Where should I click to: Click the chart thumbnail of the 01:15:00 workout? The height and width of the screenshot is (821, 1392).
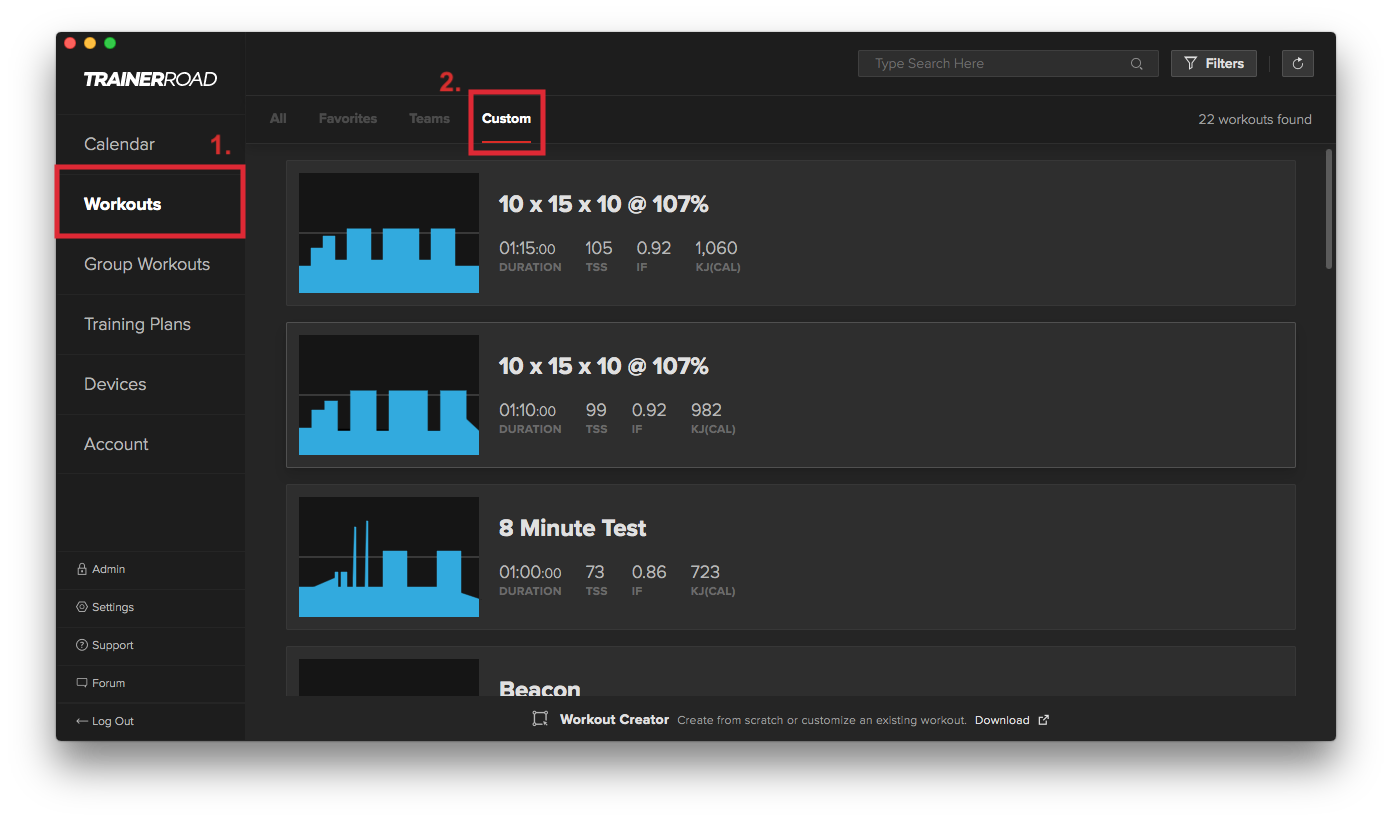[x=389, y=233]
